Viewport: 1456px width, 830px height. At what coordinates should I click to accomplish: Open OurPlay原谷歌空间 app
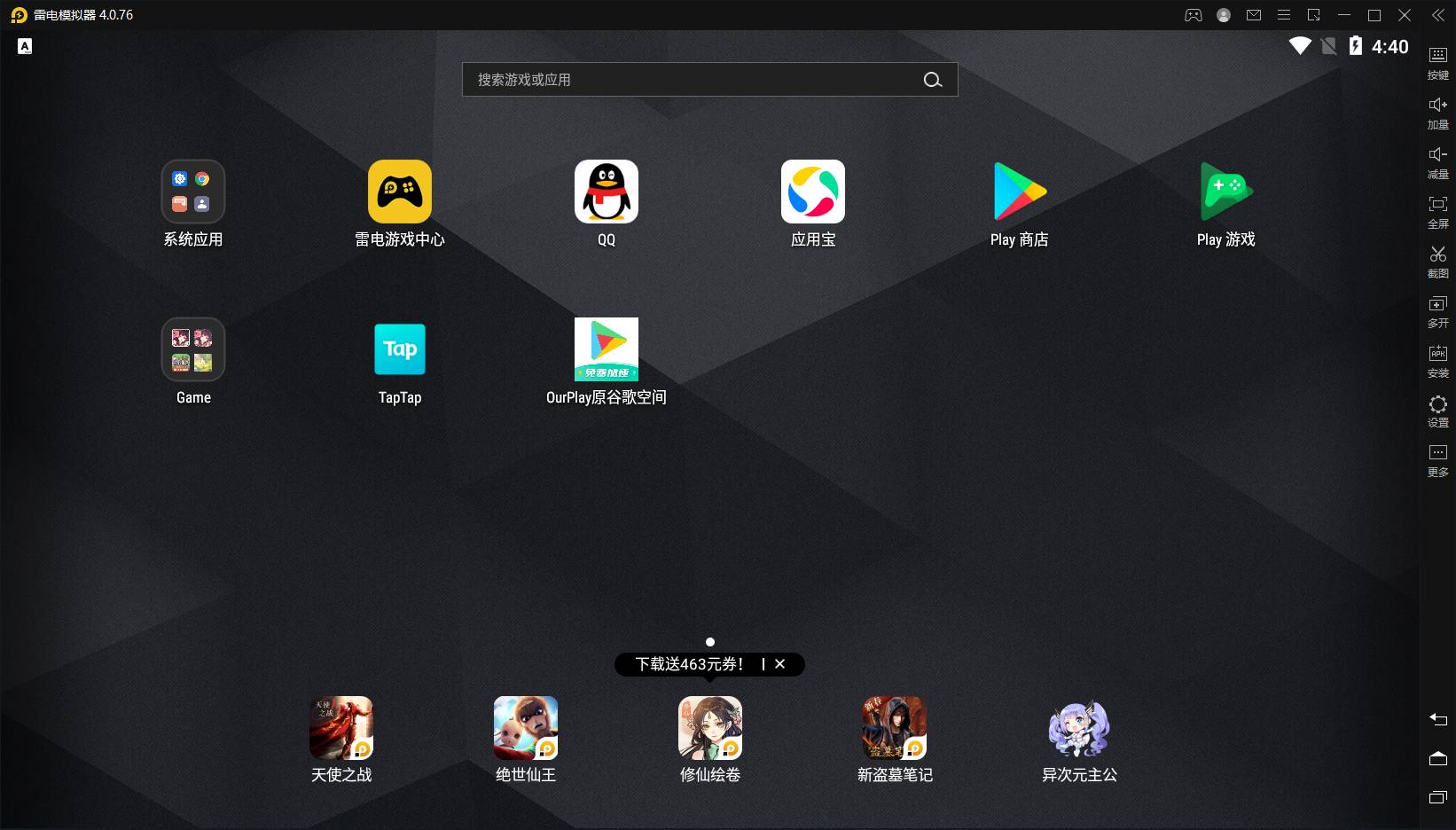[x=607, y=349]
